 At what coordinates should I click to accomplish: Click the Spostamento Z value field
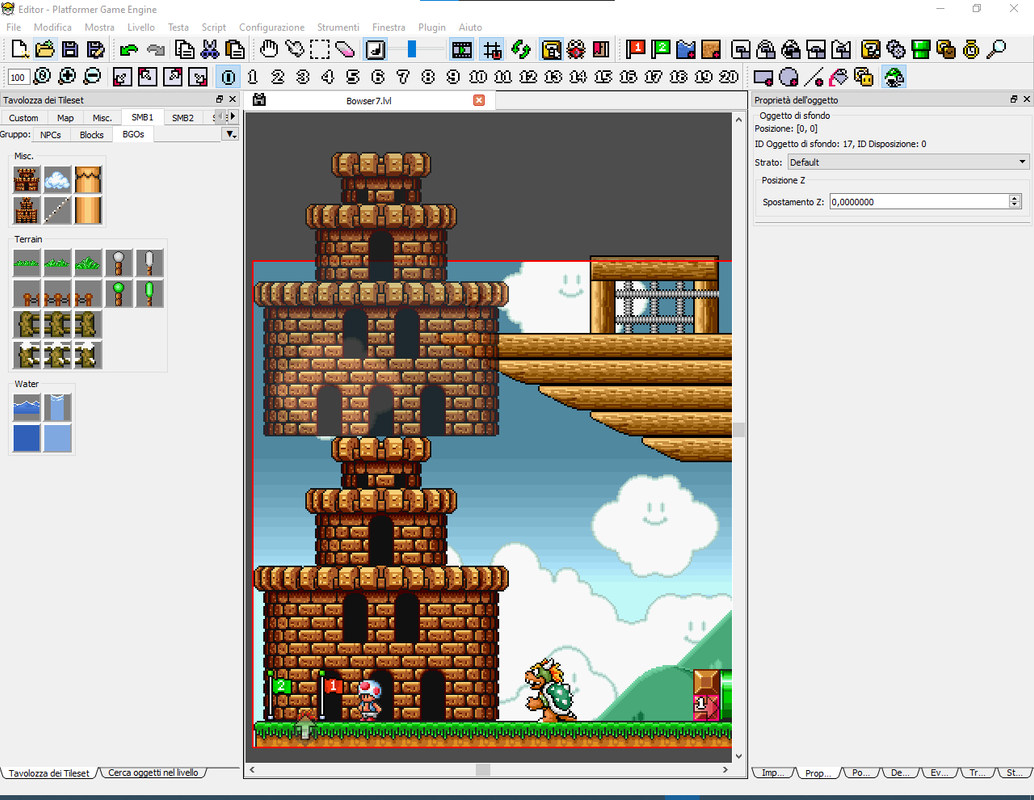point(919,202)
